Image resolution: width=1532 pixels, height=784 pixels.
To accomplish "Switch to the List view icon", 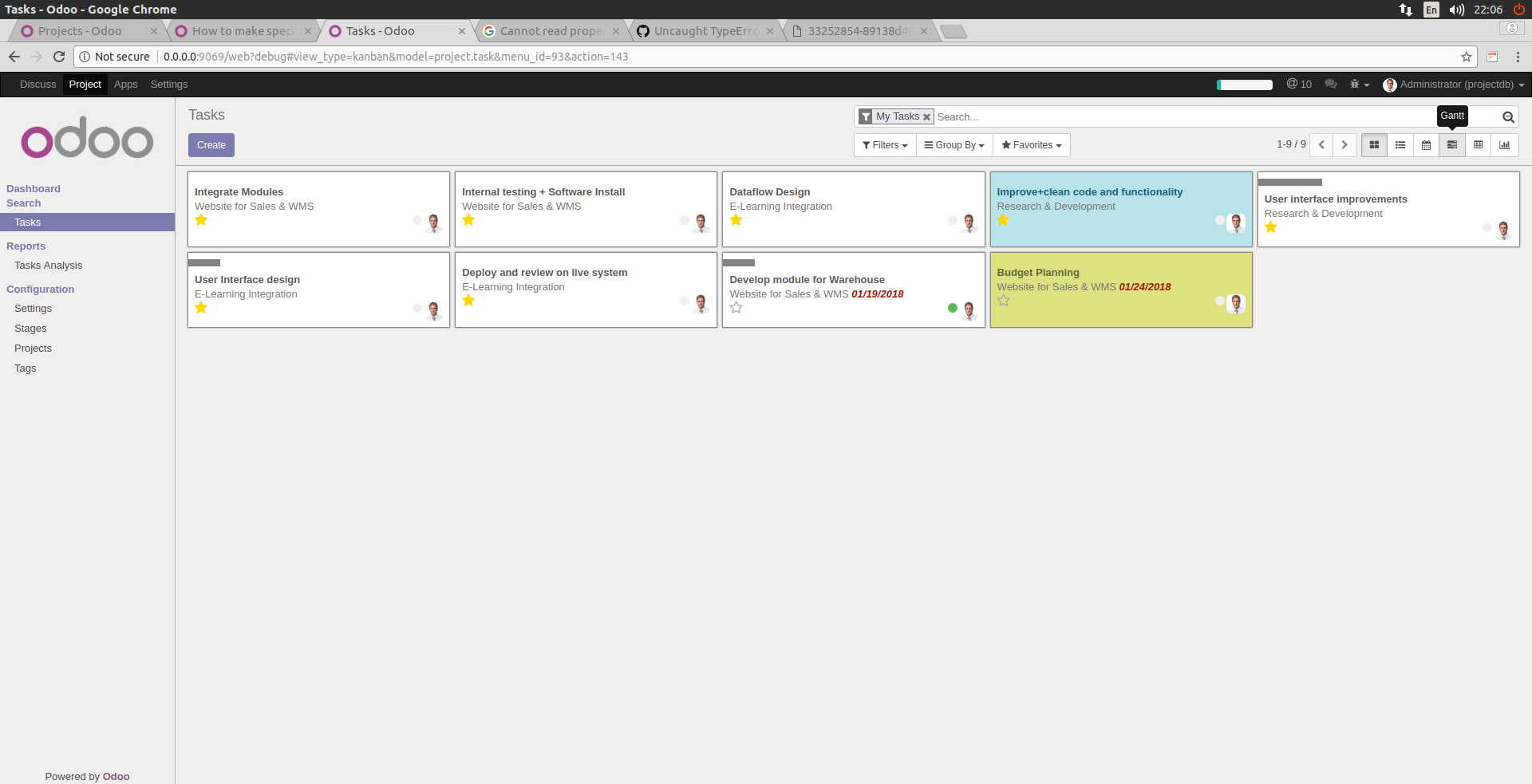I will 1400,145.
